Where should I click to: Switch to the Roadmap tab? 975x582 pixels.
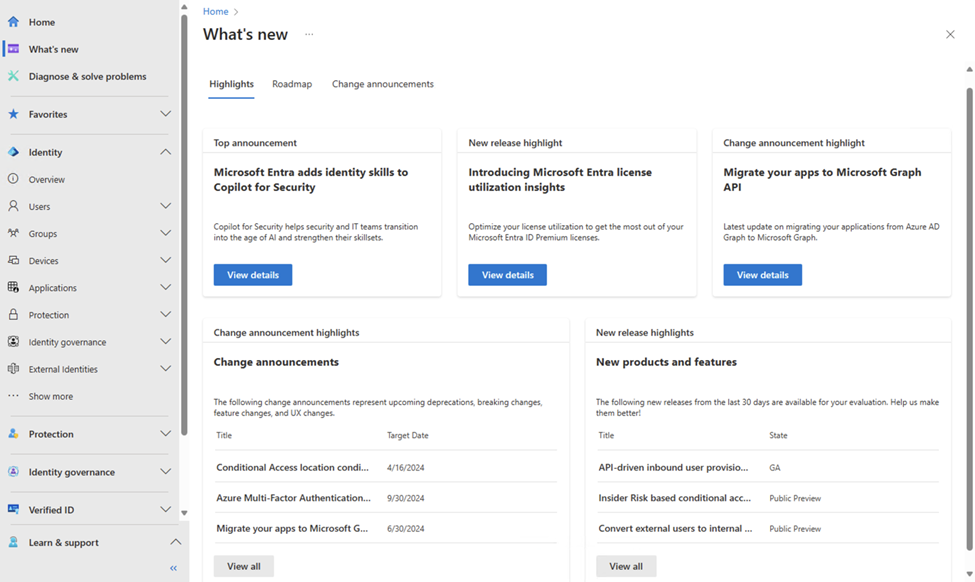point(292,84)
